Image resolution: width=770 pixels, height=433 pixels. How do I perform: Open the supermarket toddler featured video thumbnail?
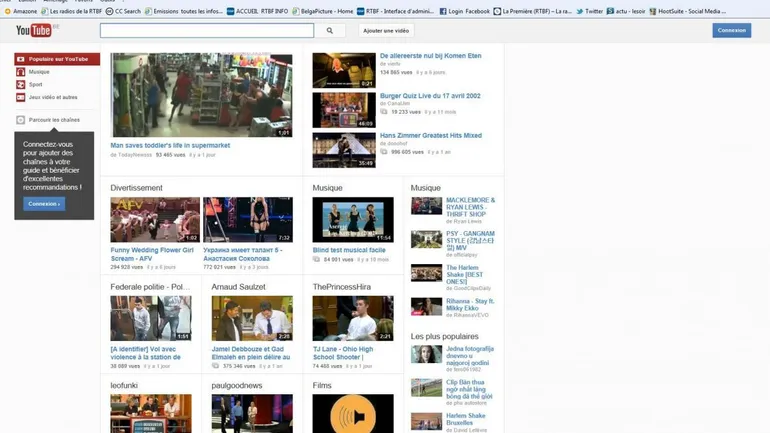click(x=201, y=95)
